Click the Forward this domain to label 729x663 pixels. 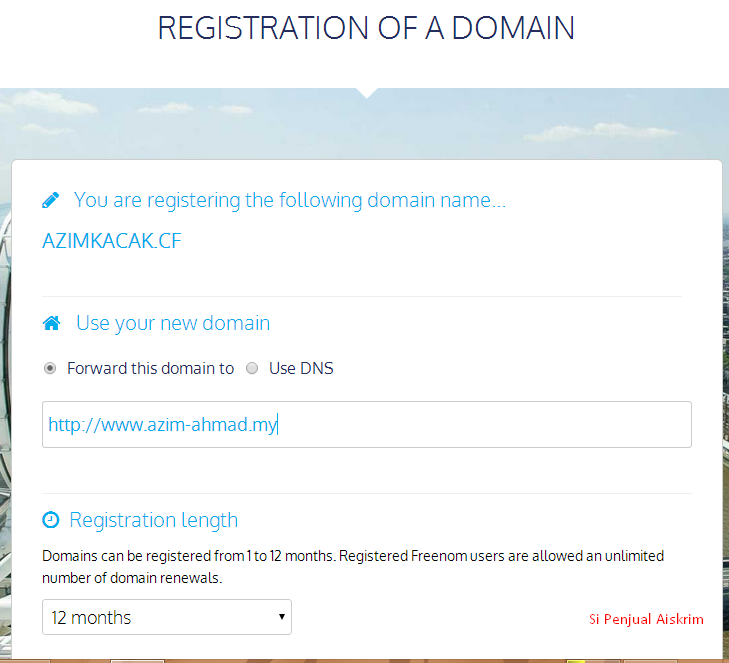tap(151, 368)
